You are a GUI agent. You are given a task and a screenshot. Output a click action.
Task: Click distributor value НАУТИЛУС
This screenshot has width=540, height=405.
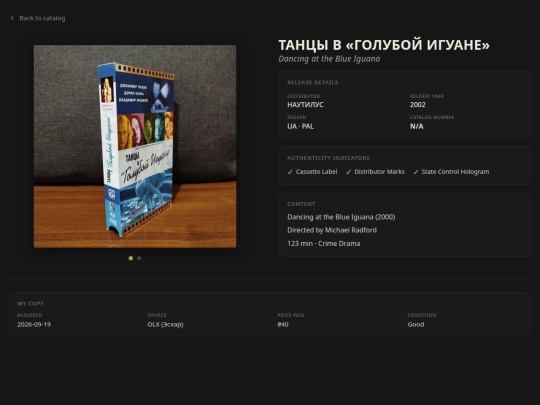(x=305, y=105)
